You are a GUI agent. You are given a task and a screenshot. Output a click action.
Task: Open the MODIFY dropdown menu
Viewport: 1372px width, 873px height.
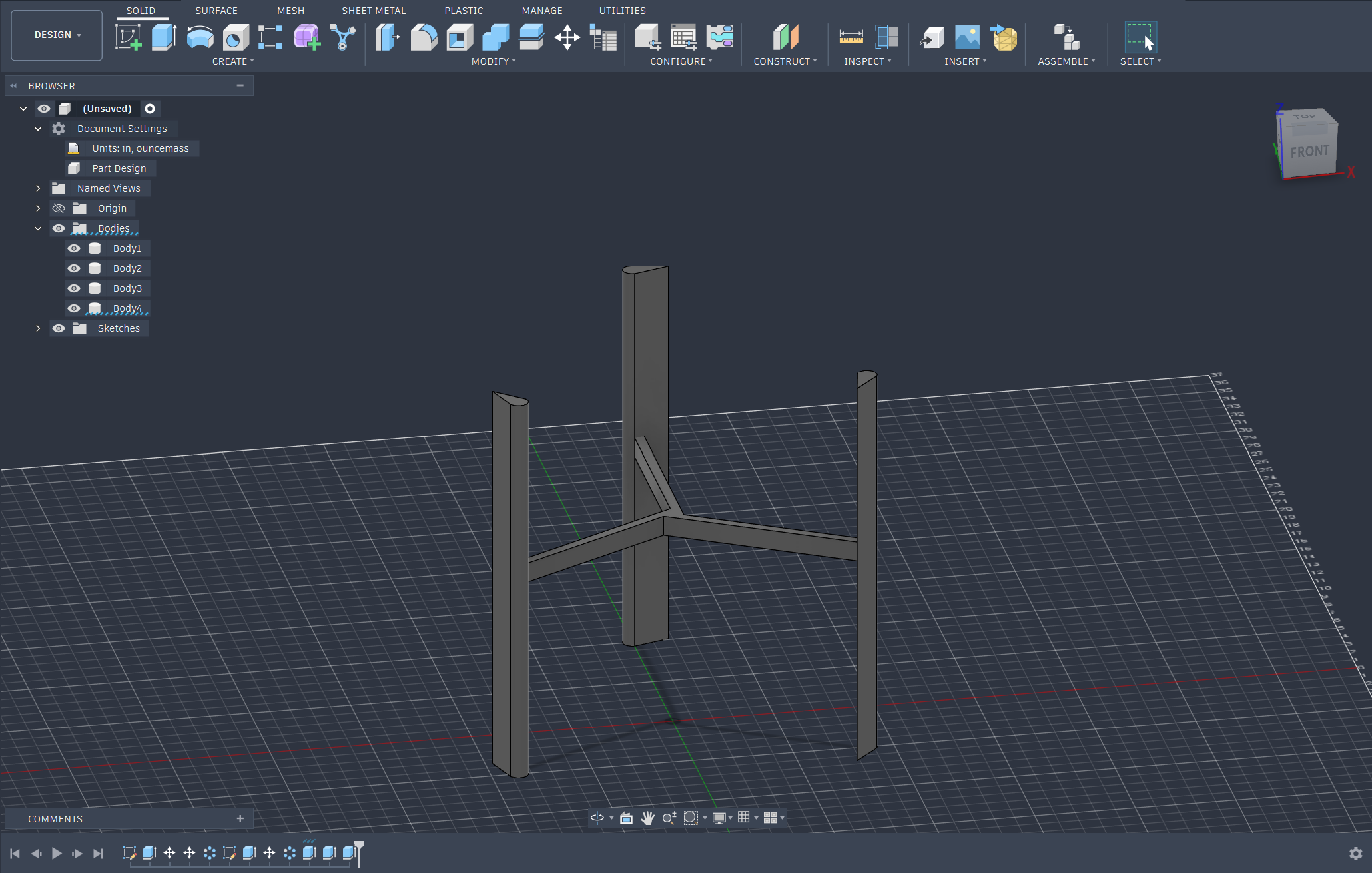[x=494, y=61]
